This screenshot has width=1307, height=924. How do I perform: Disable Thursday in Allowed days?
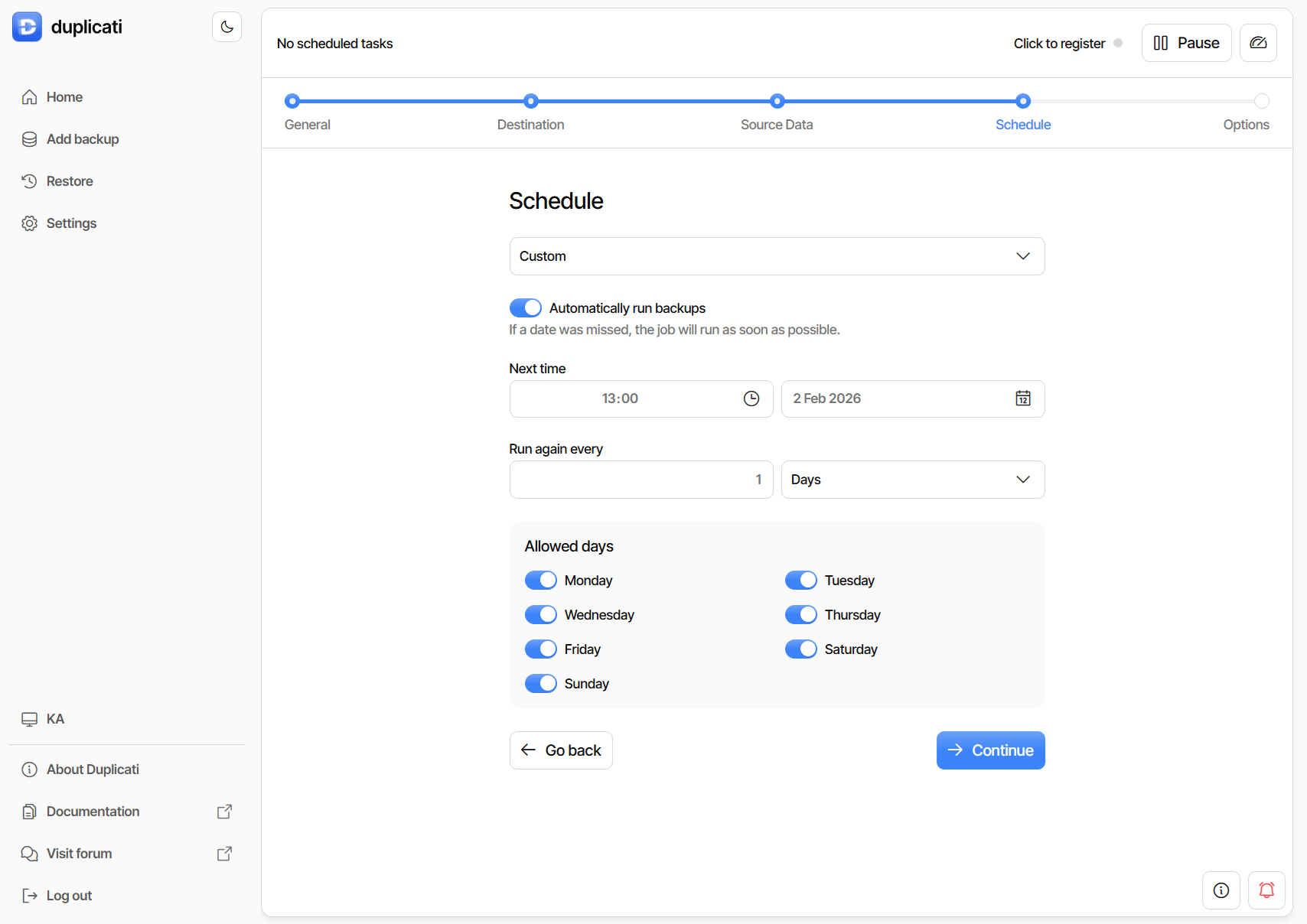(x=800, y=614)
